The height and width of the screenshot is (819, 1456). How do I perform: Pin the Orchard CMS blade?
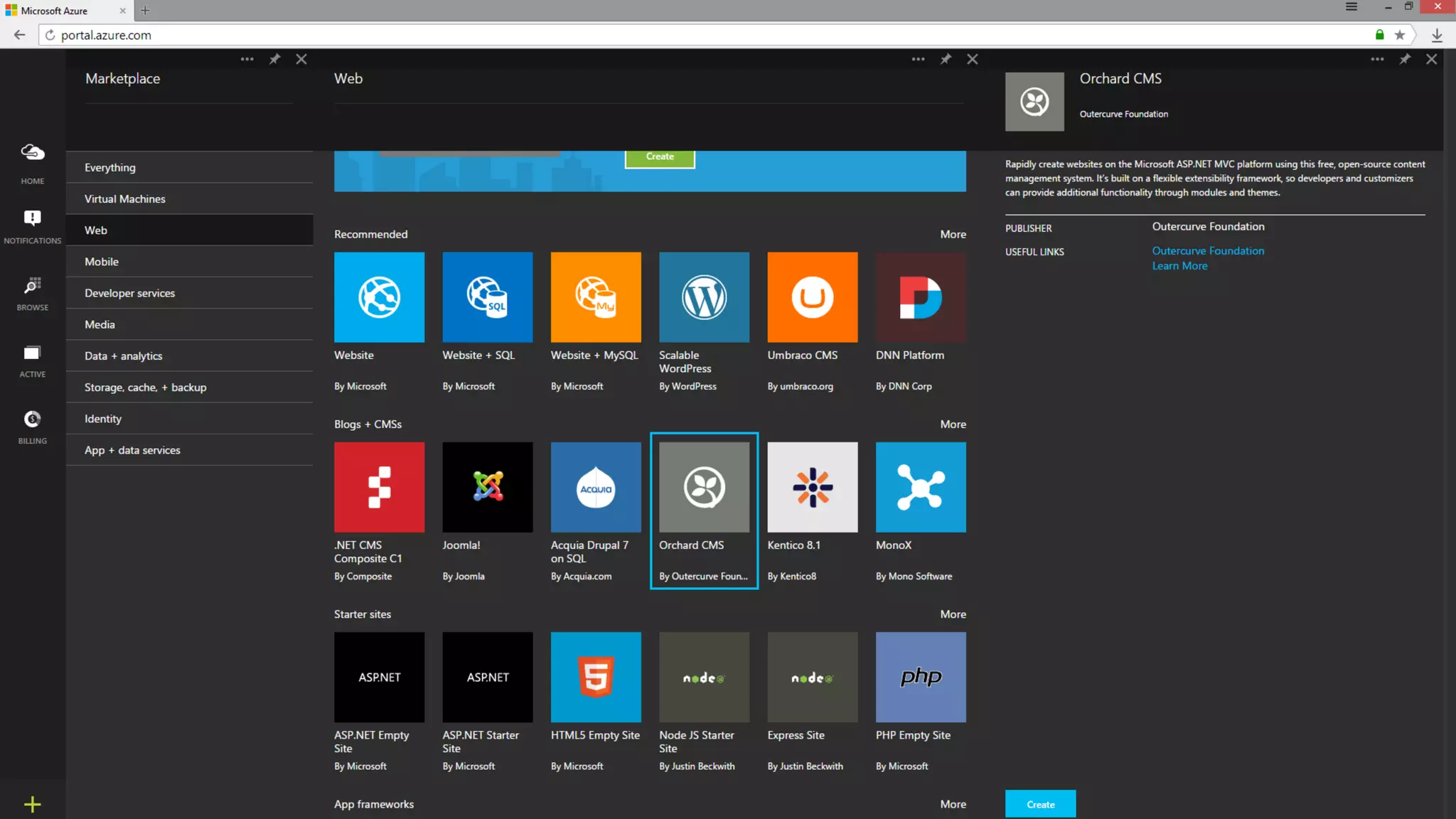point(1404,59)
